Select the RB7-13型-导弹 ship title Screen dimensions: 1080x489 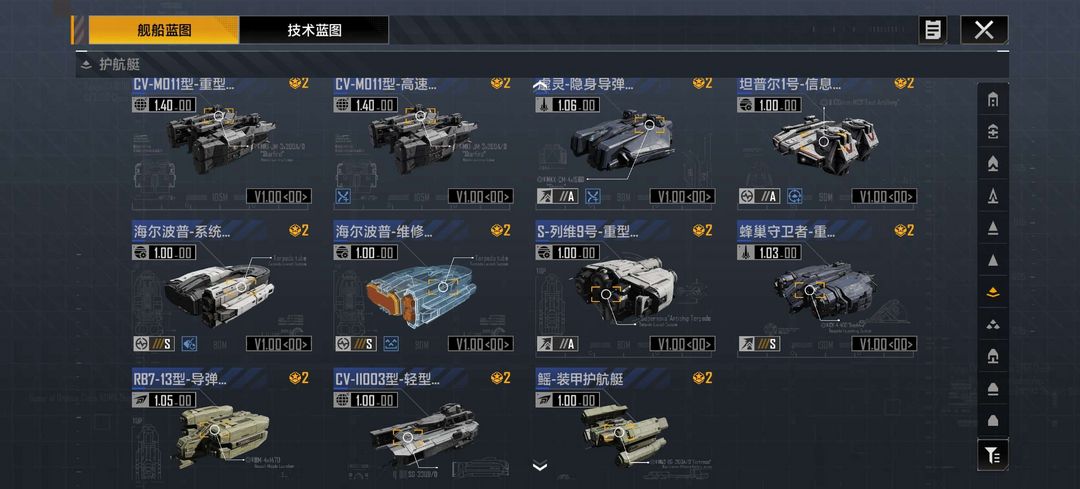pos(180,378)
